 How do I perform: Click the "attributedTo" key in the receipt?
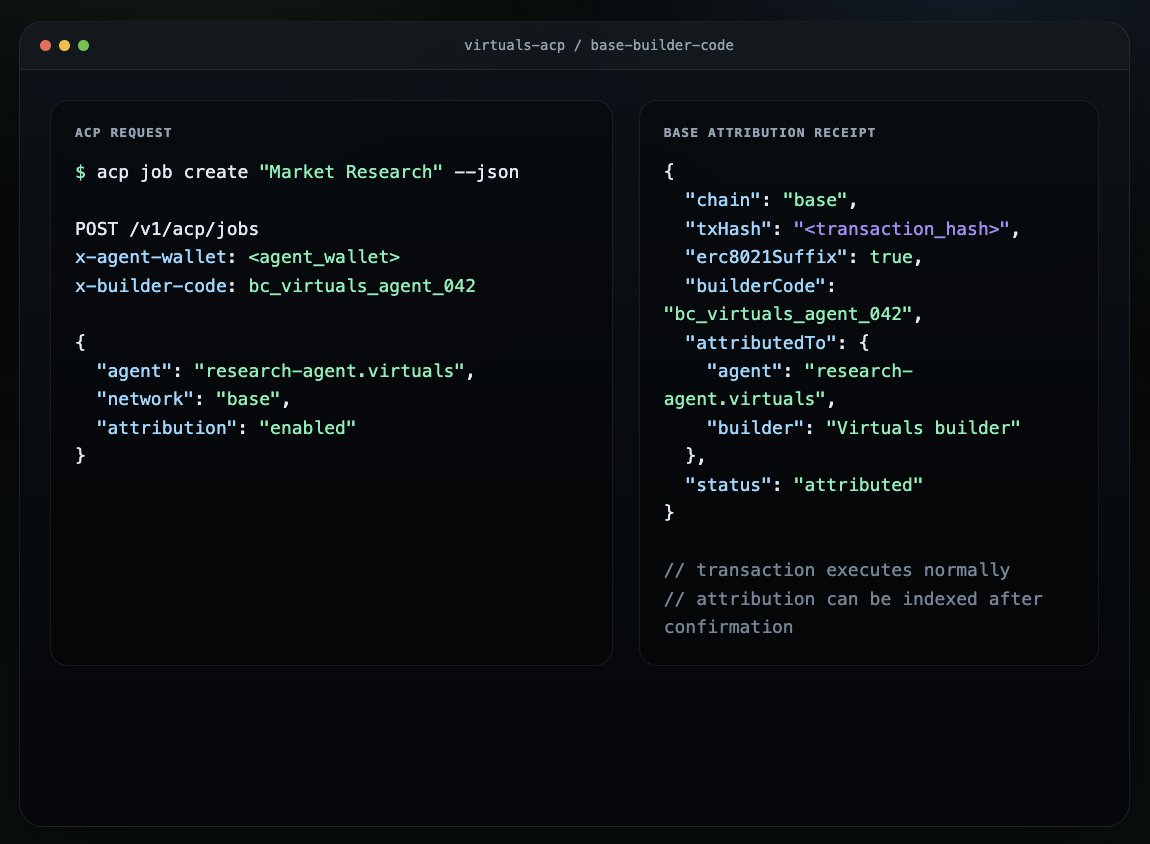click(x=761, y=343)
